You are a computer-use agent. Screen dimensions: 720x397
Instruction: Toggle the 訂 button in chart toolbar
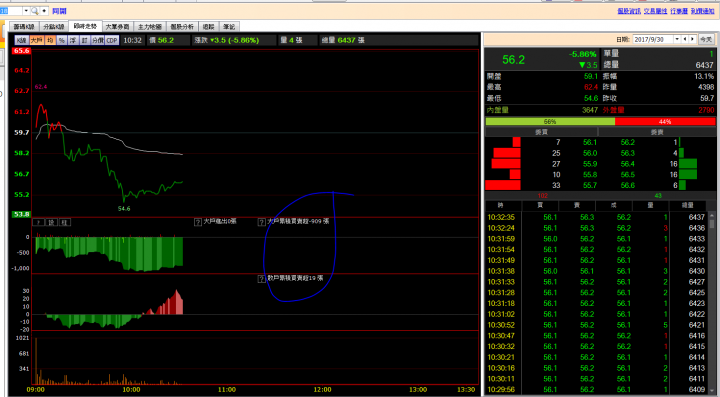(x=84, y=40)
